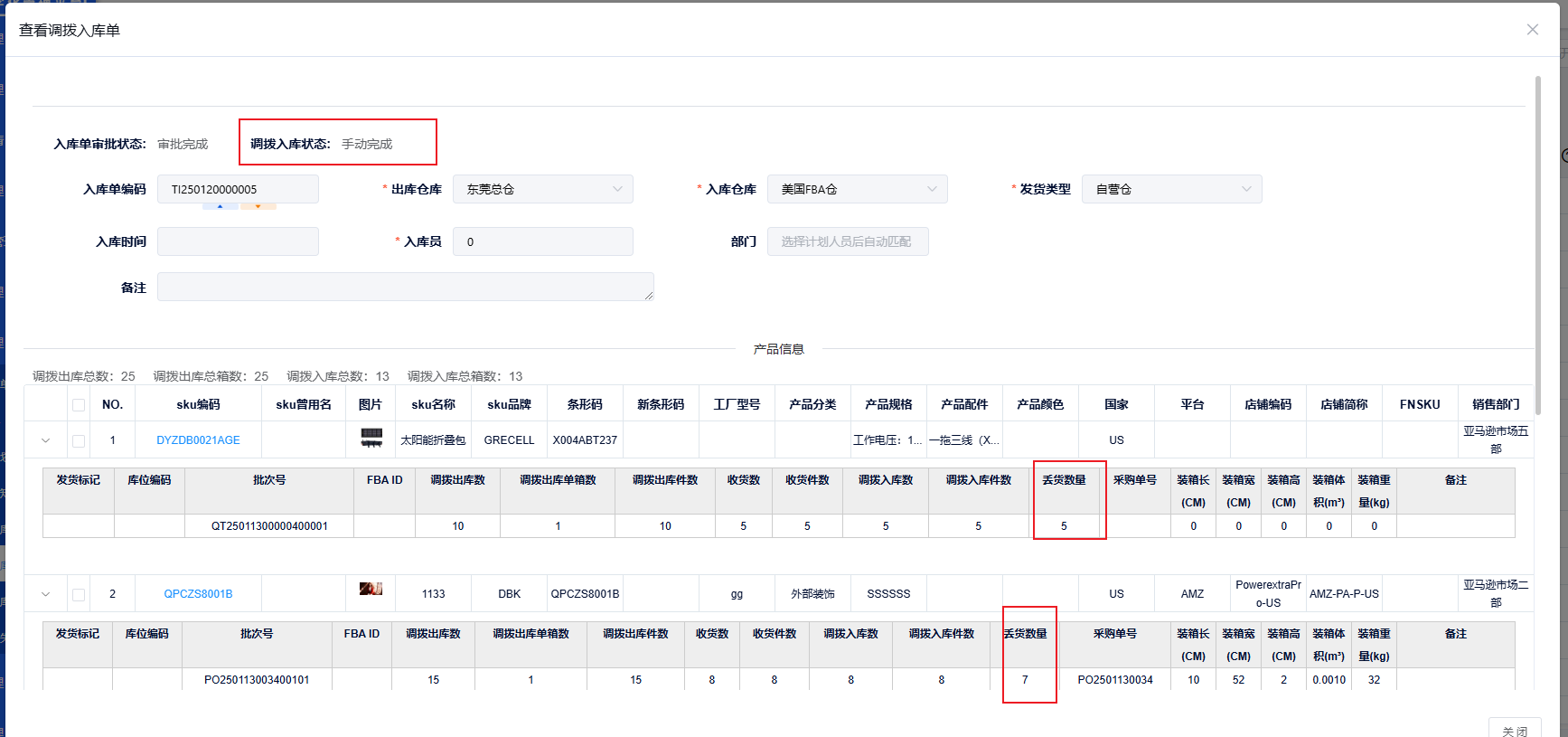Click the 产品规格 column header

888,404
